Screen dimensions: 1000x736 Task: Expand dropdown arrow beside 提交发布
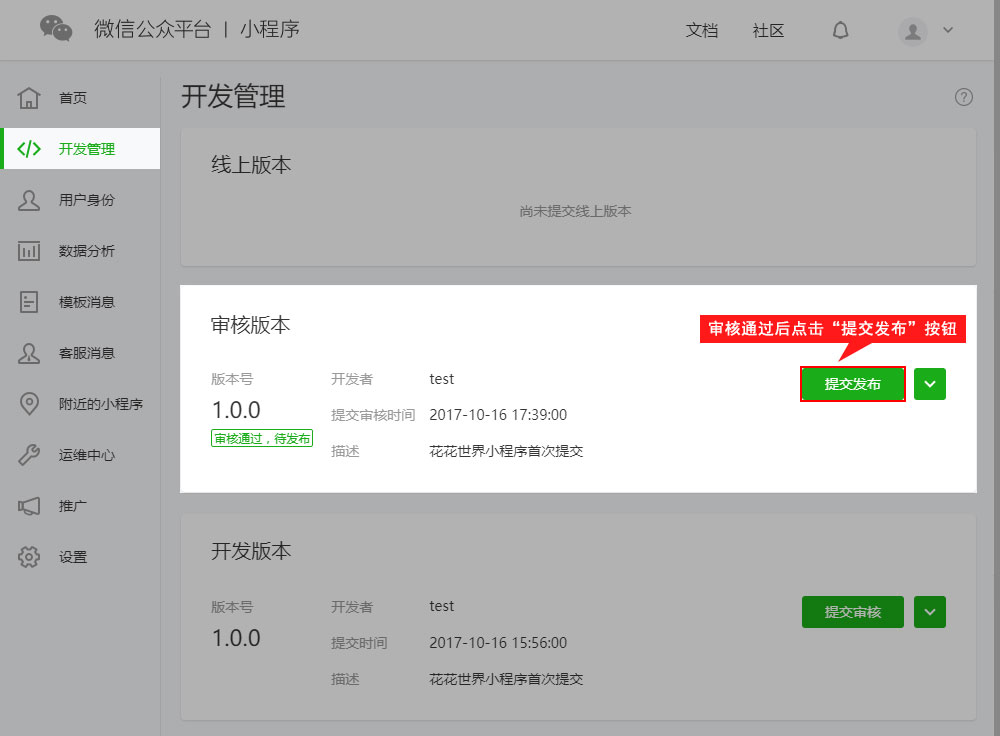coord(930,384)
